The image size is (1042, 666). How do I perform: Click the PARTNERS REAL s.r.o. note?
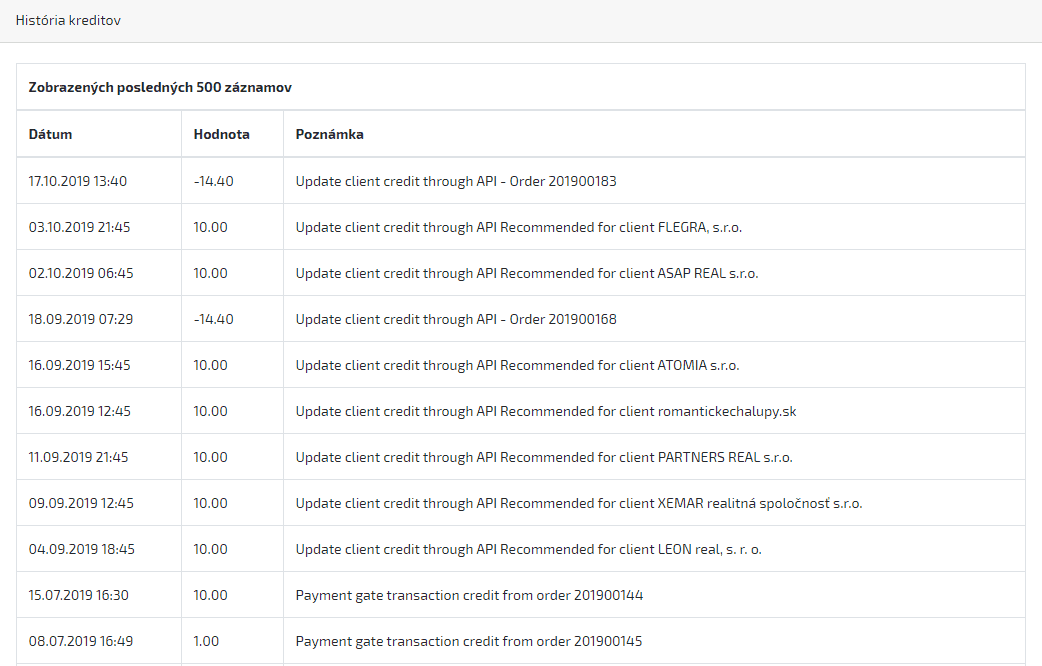[543, 457]
